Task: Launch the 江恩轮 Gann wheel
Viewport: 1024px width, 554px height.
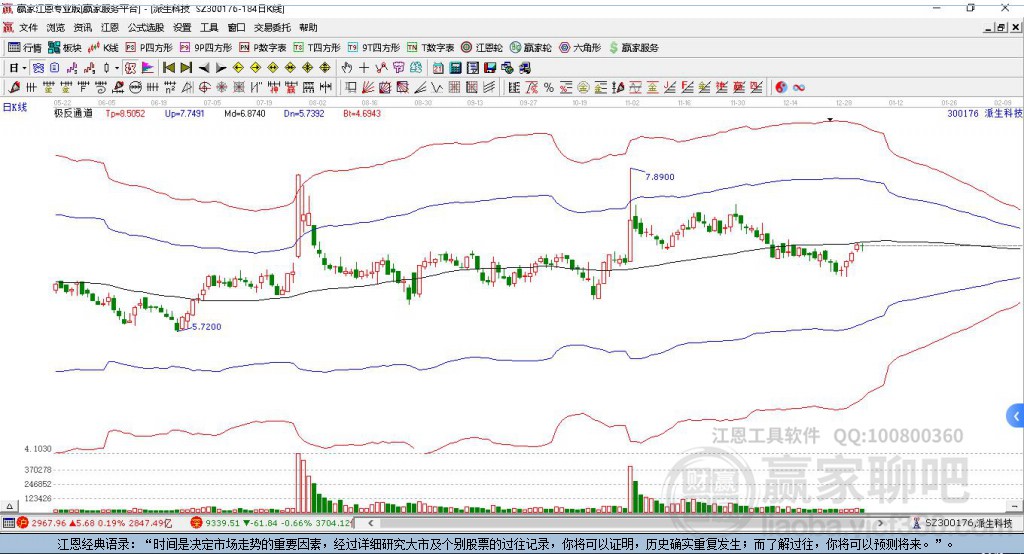Action: point(482,48)
